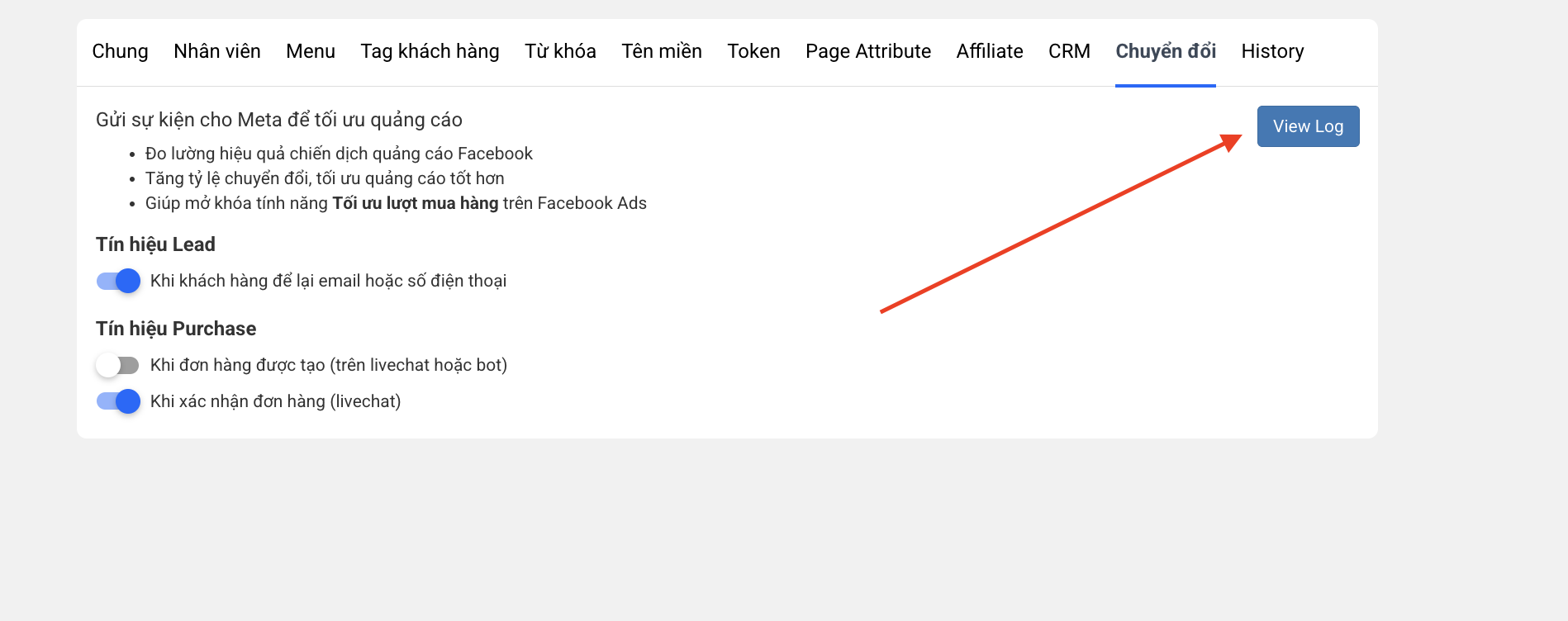Go to the Menu tab

point(311,51)
